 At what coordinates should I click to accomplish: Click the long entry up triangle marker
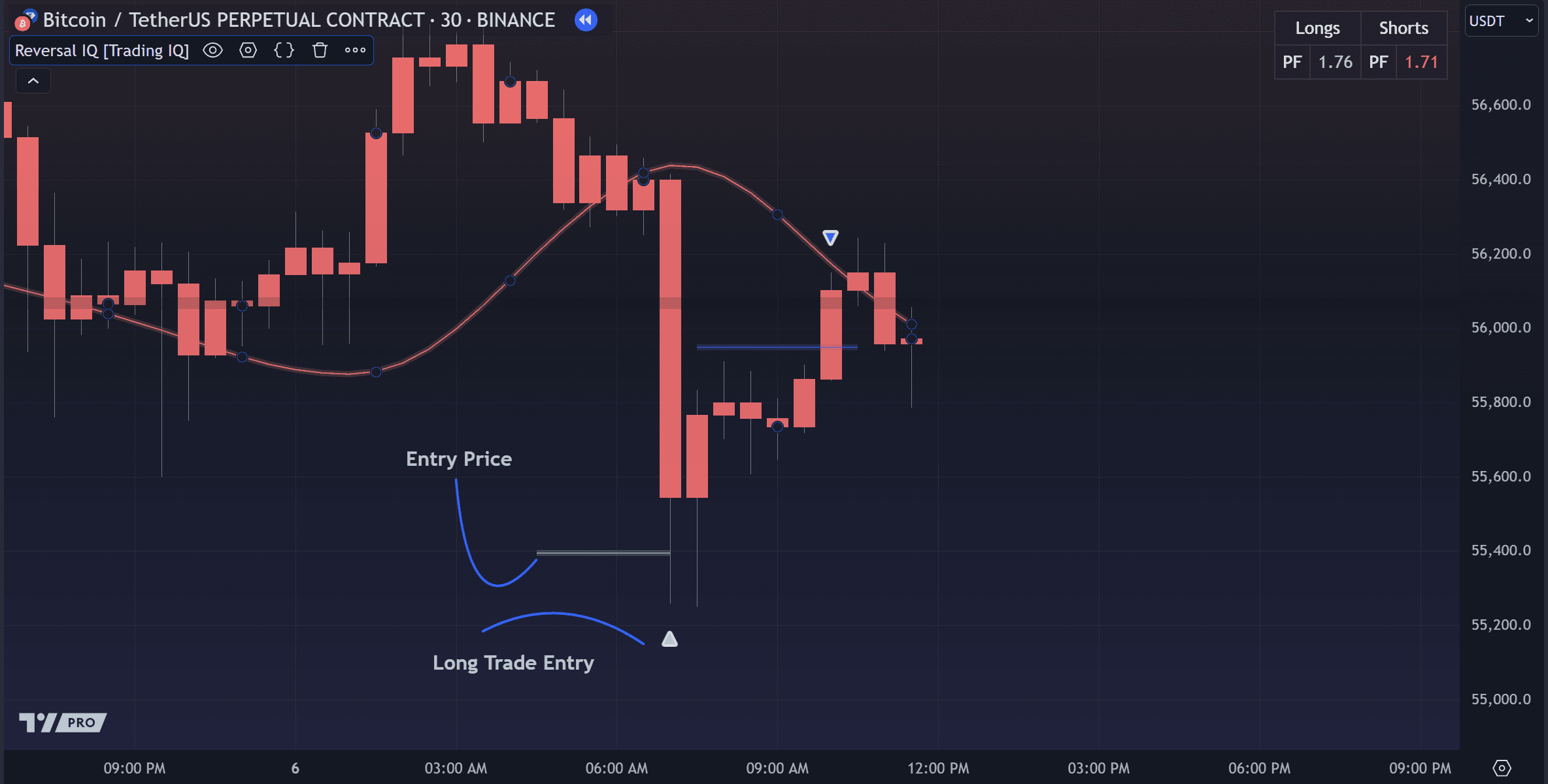pos(669,639)
